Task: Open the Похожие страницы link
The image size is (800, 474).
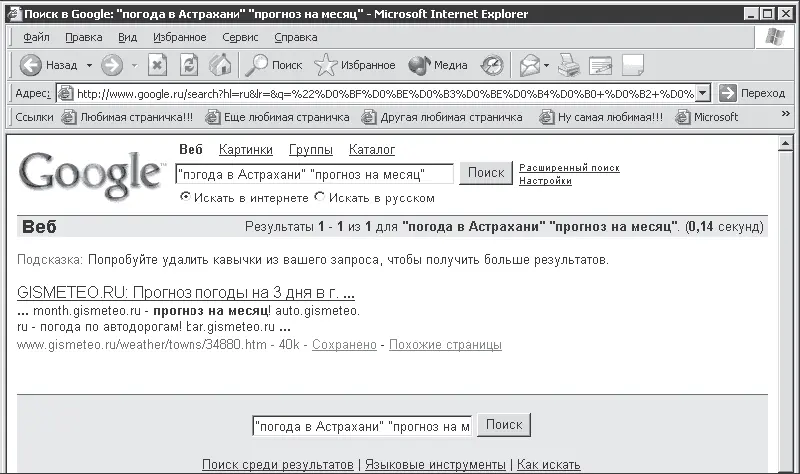Action: (x=445, y=345)
